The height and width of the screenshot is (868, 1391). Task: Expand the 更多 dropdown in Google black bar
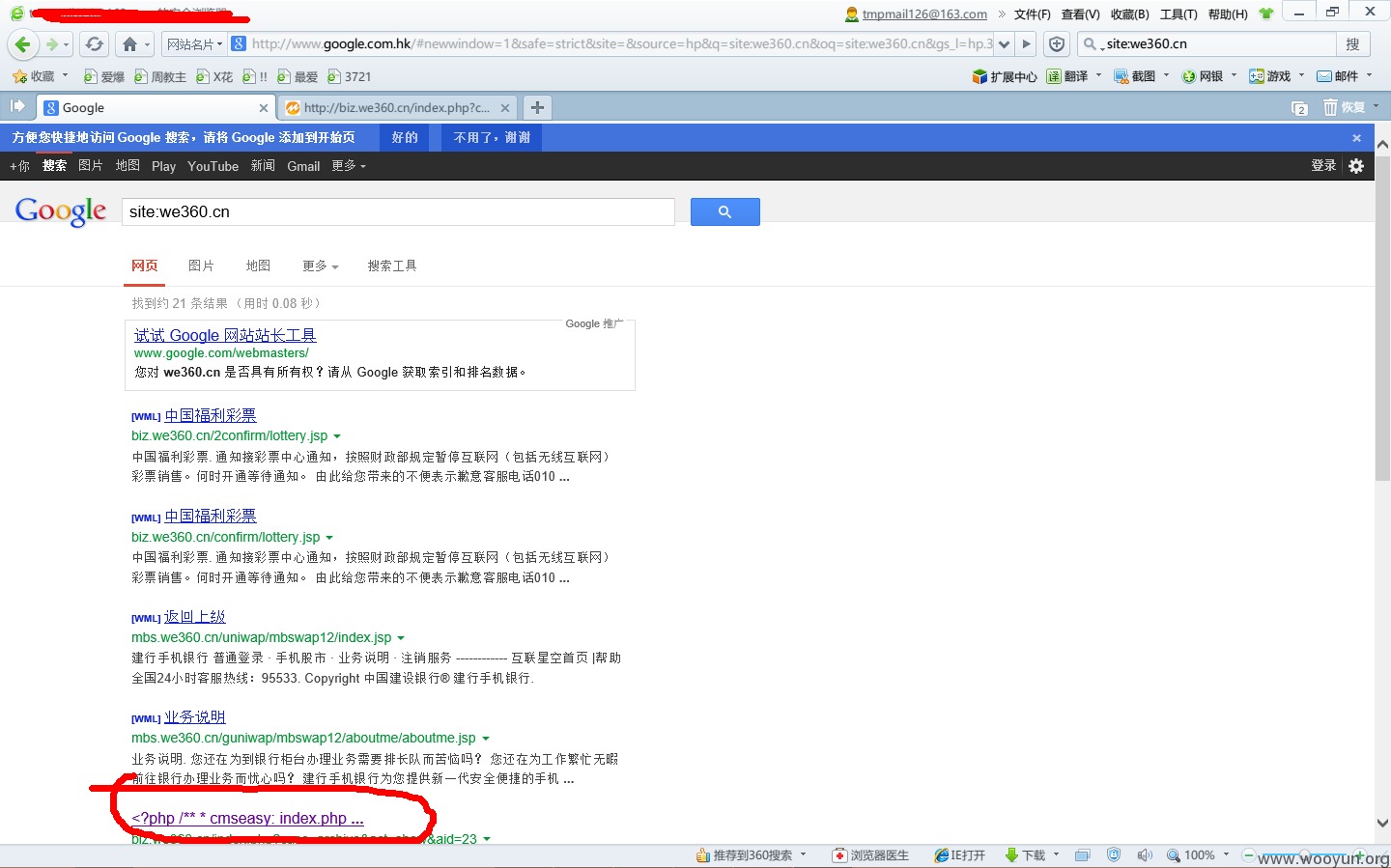[349, 166]
